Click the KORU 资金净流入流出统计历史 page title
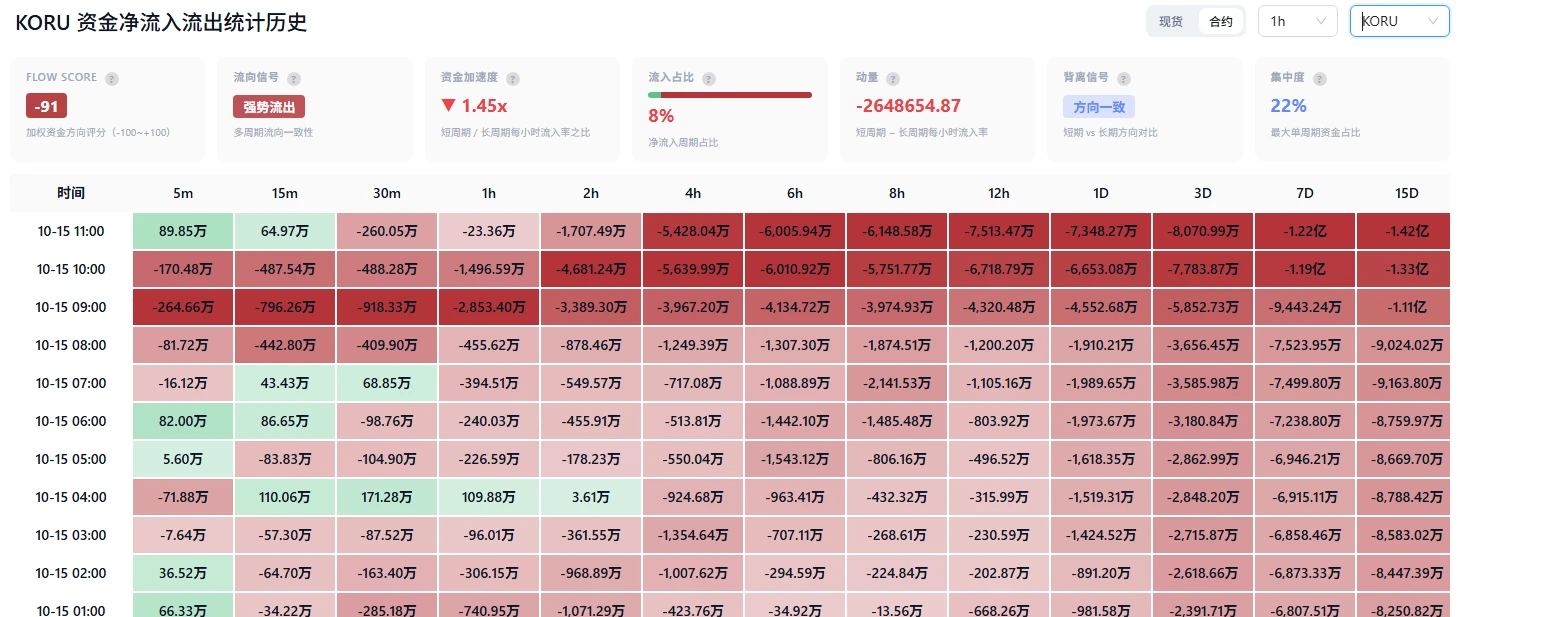The height and width of the screenshot is (617, 1544). [x=161, y=22]
